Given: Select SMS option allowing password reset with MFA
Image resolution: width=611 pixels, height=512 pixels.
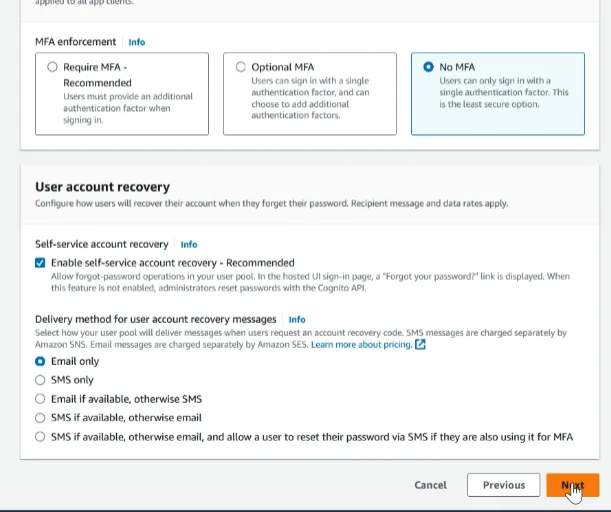Looking at the screenshot, I should pyautogui.click(x=40, y=437).
